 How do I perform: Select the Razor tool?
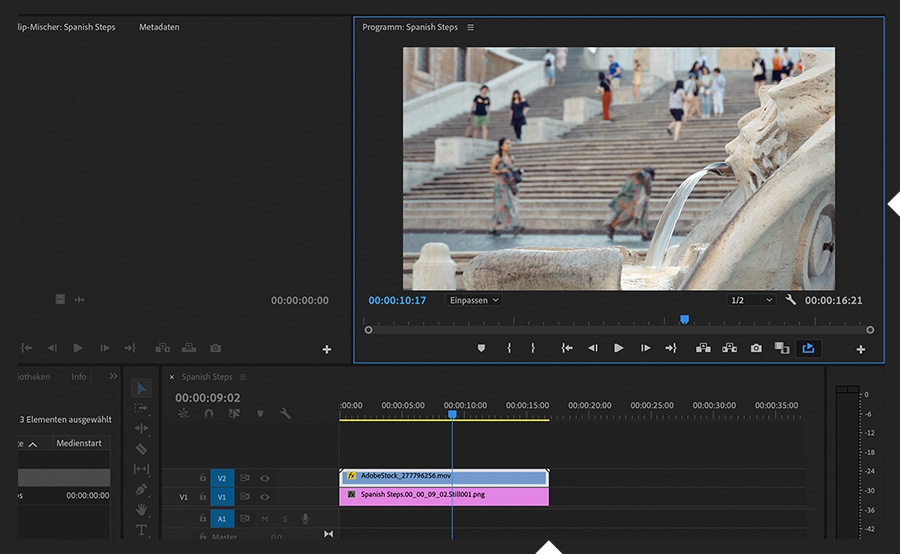point(141,449)
